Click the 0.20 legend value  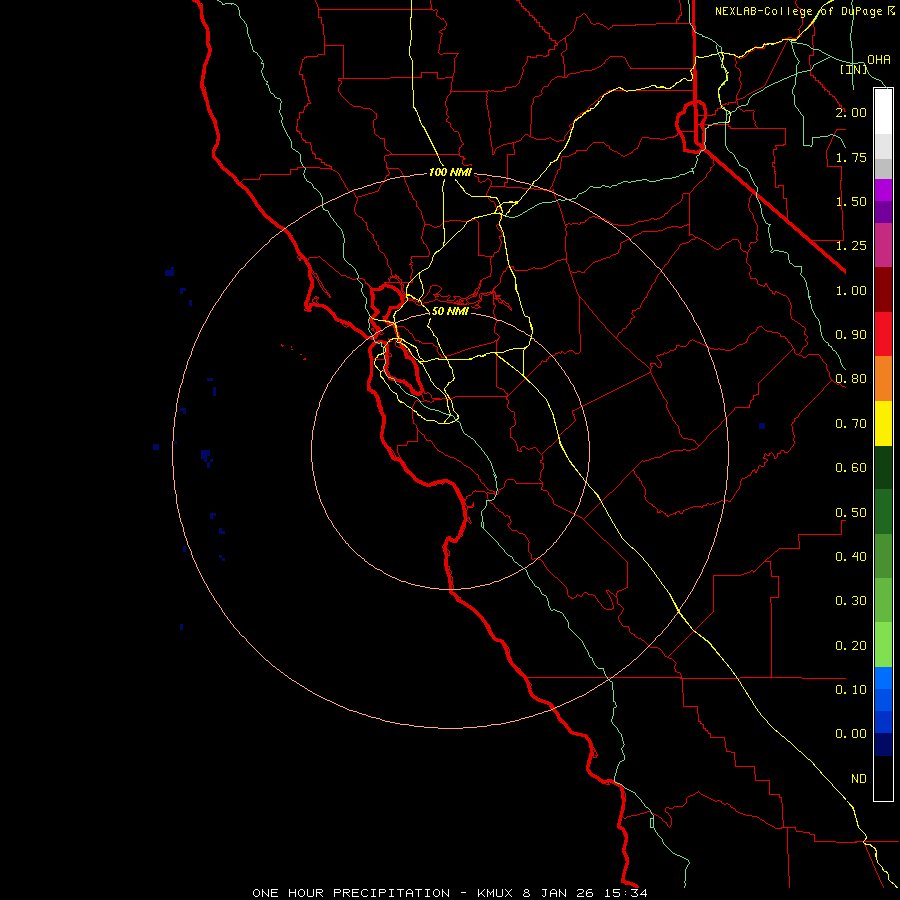tap(851, 645)
